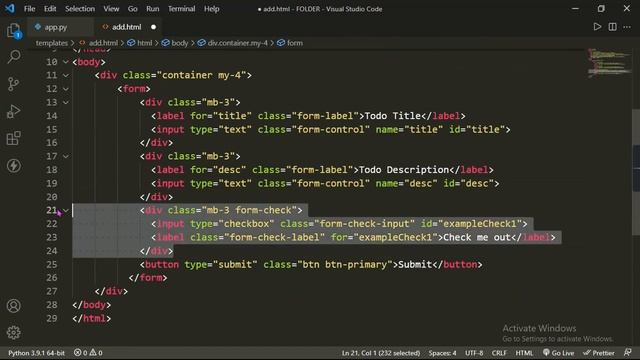
Task: Click the 'Submit' button text in code
Action: click(x=415, y=264)
